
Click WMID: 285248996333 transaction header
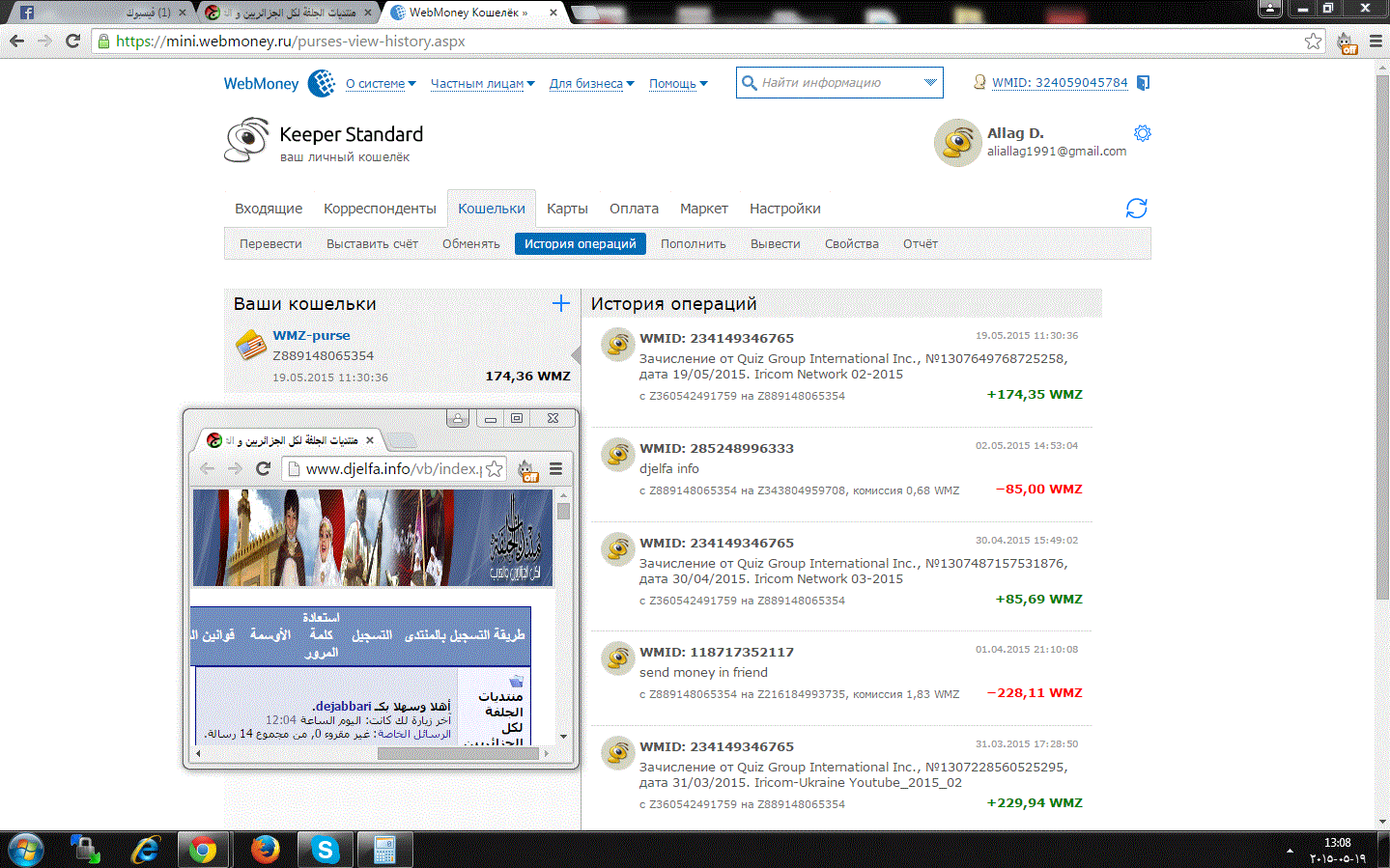(x=717, y=448)
